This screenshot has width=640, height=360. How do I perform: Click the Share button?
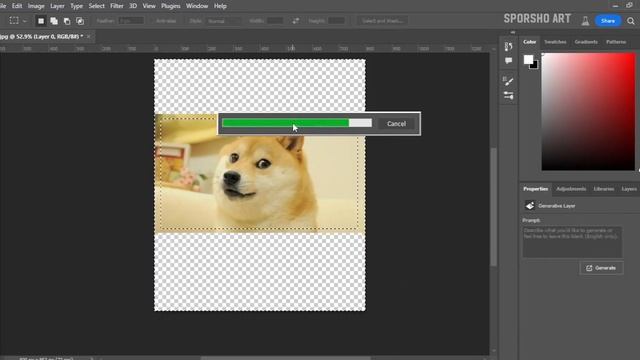point(608,21)
